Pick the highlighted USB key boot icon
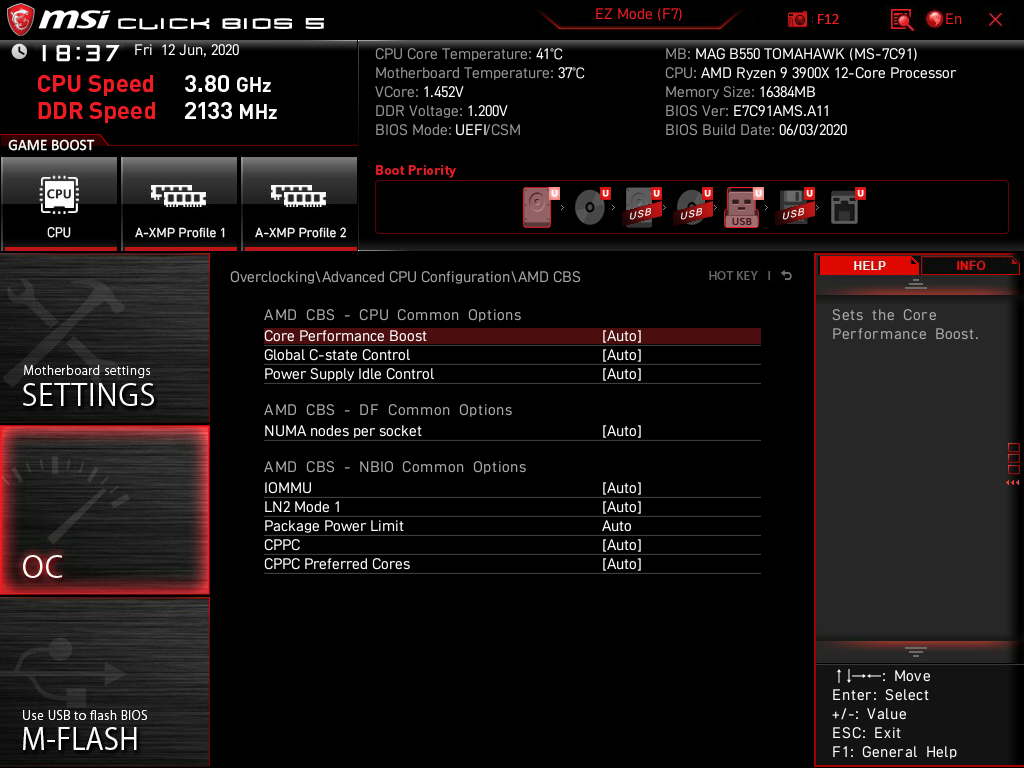Screen dimensions: 1024x768 click(741, 207)
